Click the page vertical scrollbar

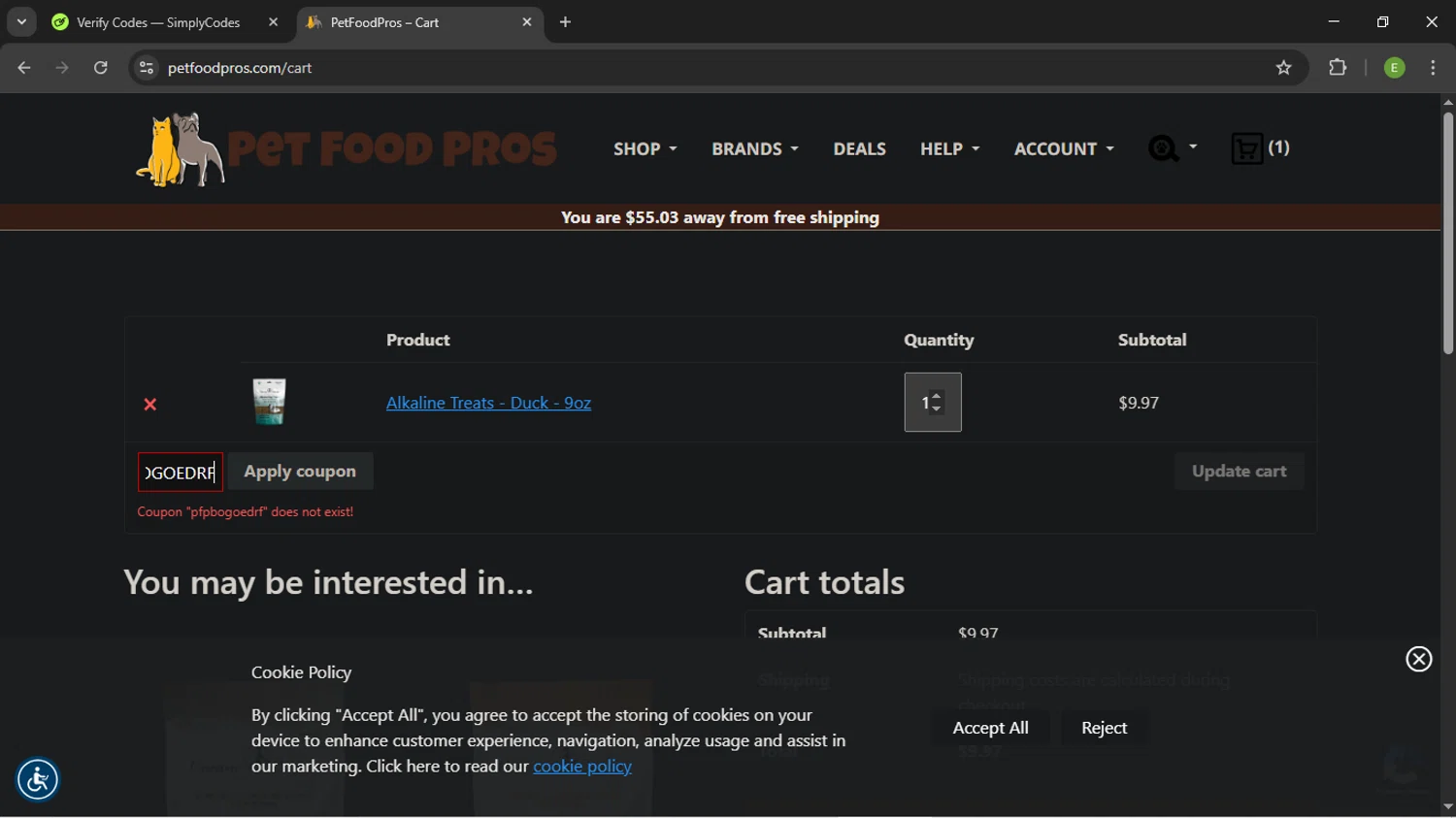click(1447, 233)
